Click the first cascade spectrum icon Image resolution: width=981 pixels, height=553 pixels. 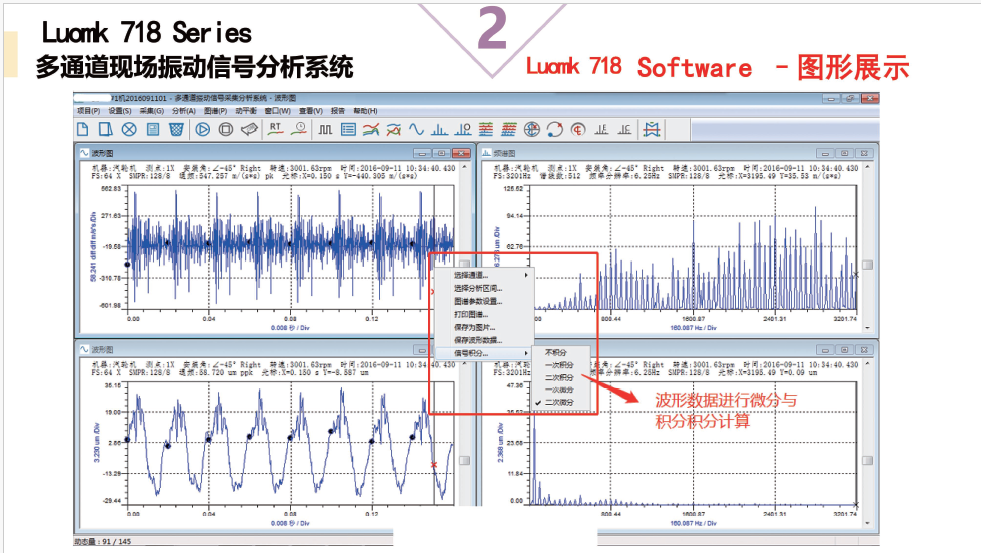601,129
